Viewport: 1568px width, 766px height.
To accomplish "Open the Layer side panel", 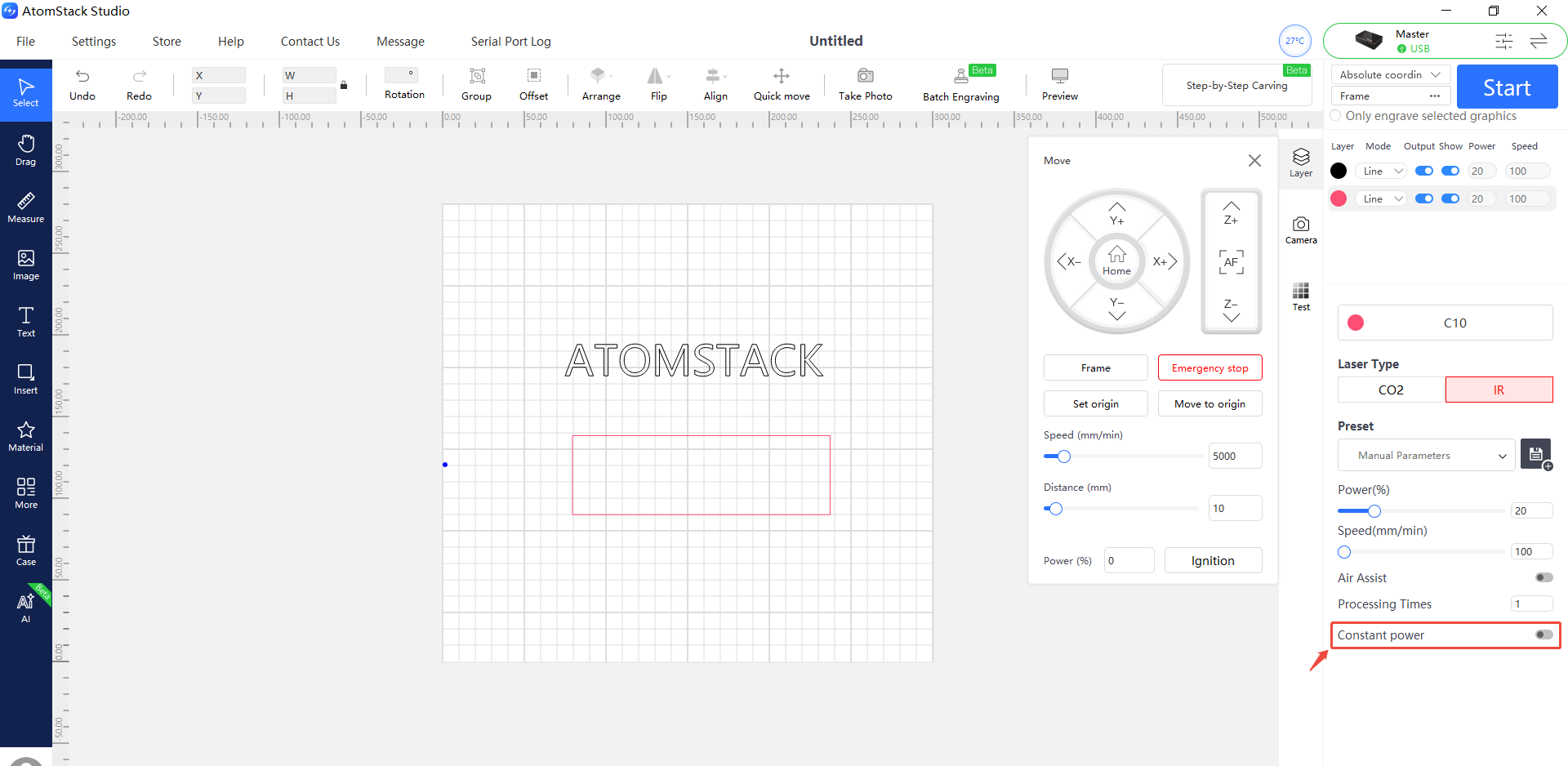I will coord(1301,162).
